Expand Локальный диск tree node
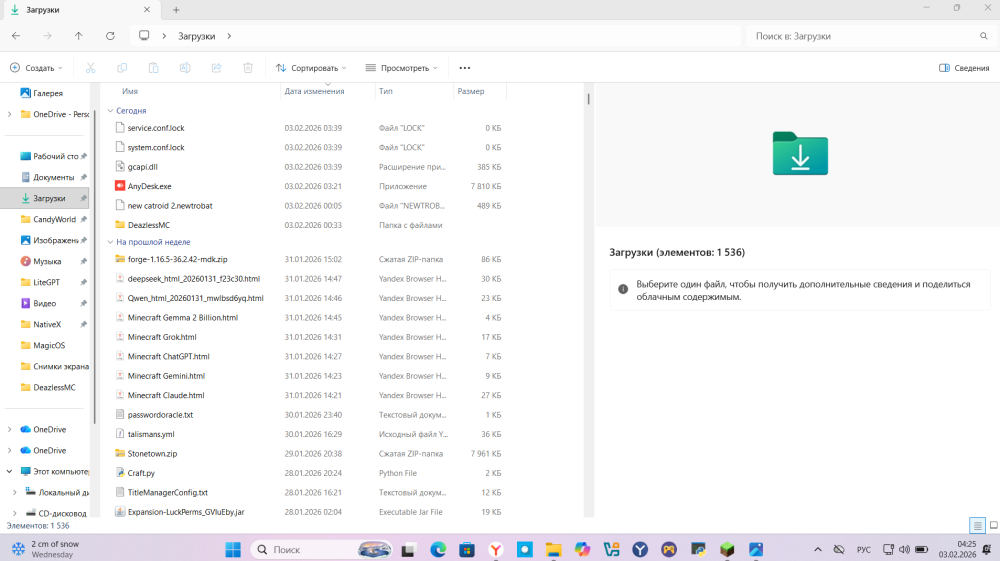The width and height of the screenshot is (1000, 561). tap(15, 492)
